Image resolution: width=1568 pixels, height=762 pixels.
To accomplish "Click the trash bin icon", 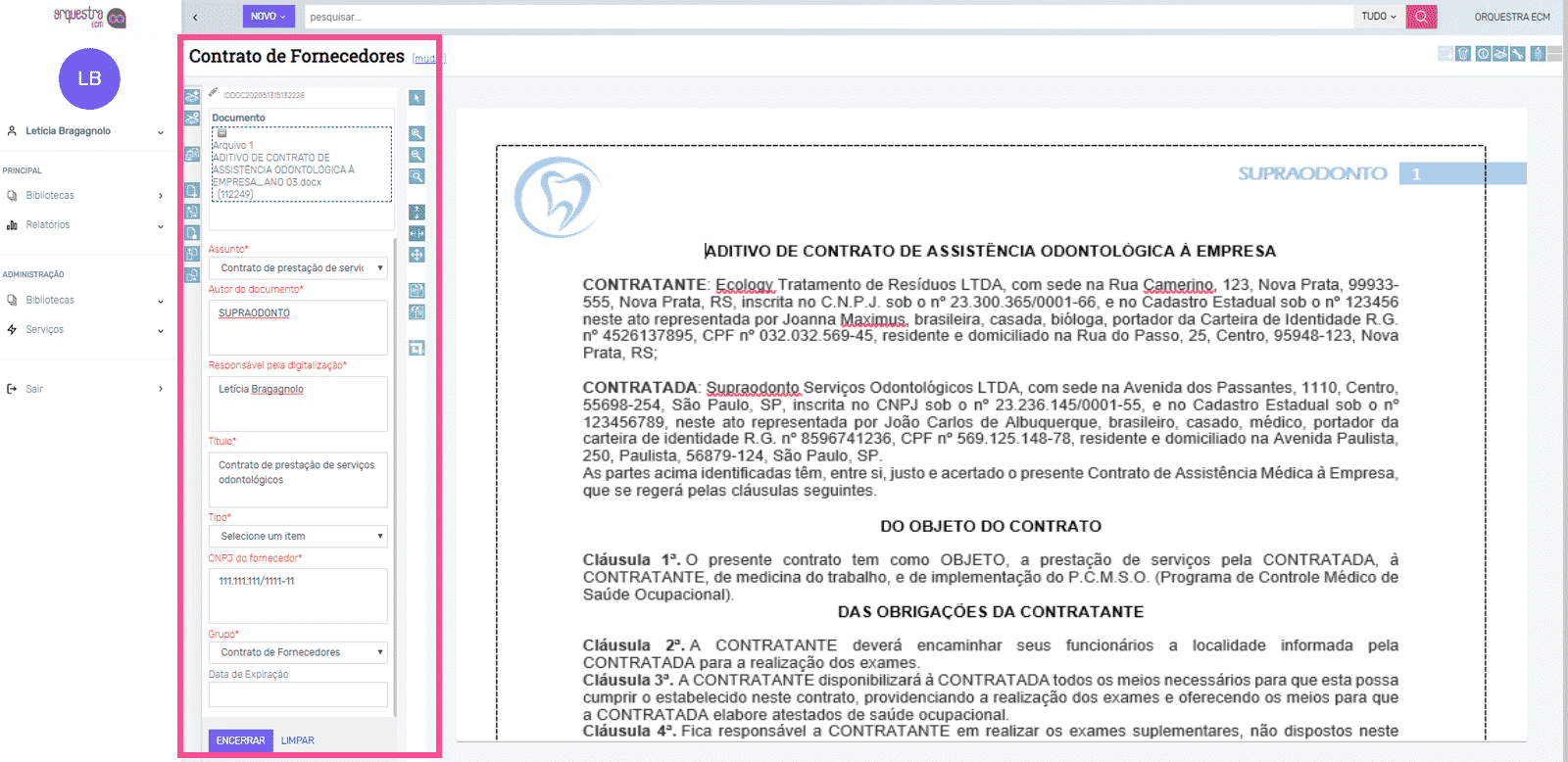I will click(x=1463, y=54).
